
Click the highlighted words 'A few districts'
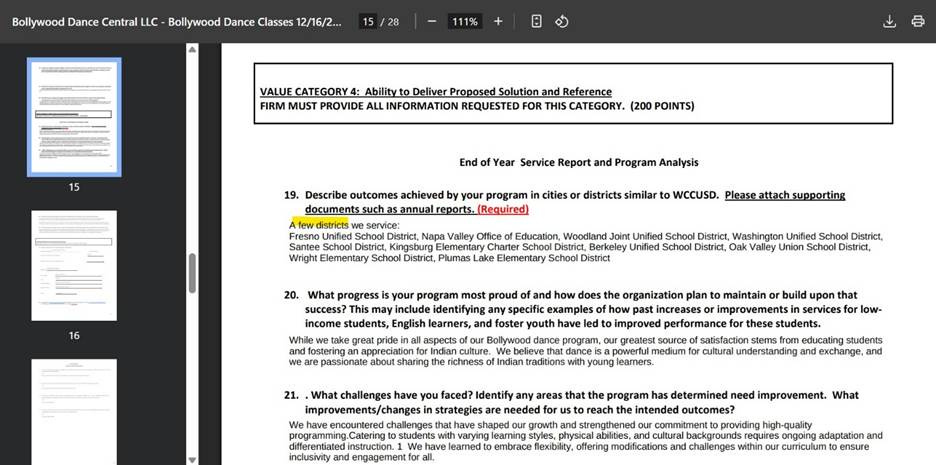click(x=319, y=225)
